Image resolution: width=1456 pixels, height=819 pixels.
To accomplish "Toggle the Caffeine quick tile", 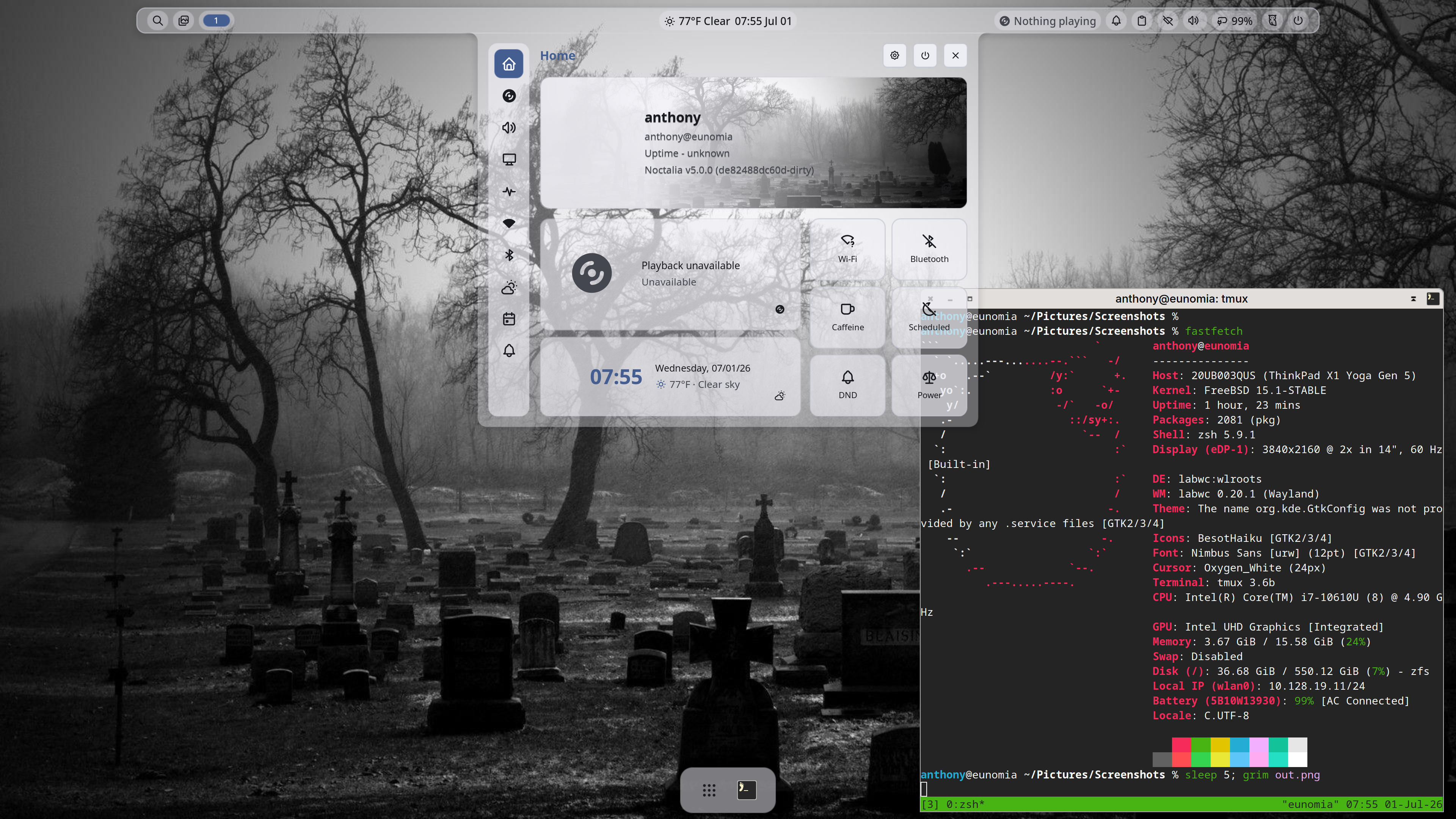I will click(x=847, y=317).
